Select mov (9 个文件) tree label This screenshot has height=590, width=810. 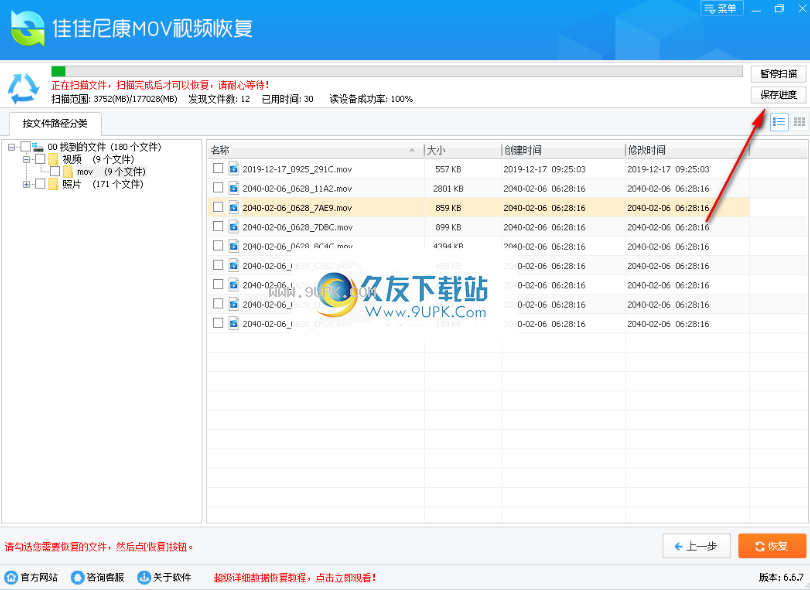pos(112,172)
